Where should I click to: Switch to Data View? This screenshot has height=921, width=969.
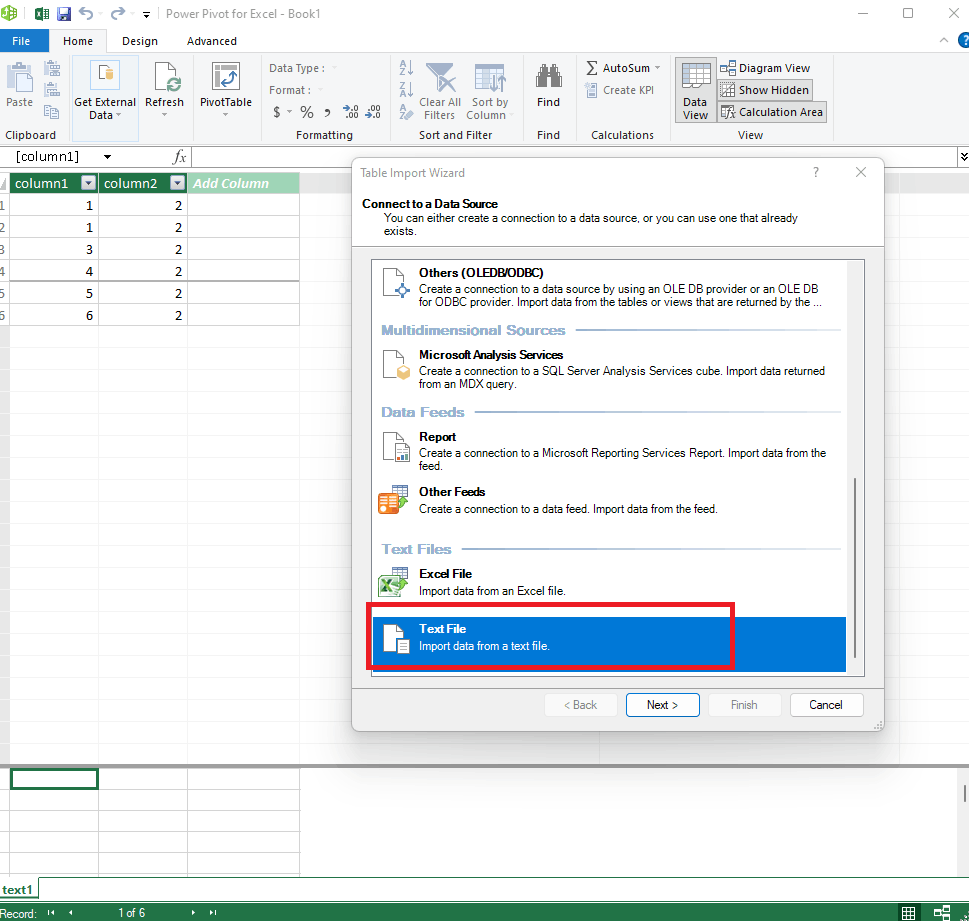coord(695,91)
